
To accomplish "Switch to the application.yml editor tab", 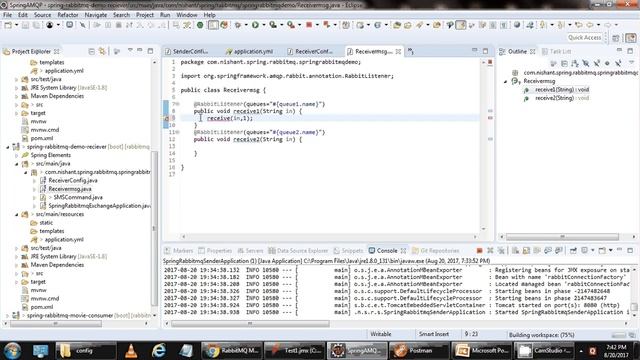I will coord(250,51).
